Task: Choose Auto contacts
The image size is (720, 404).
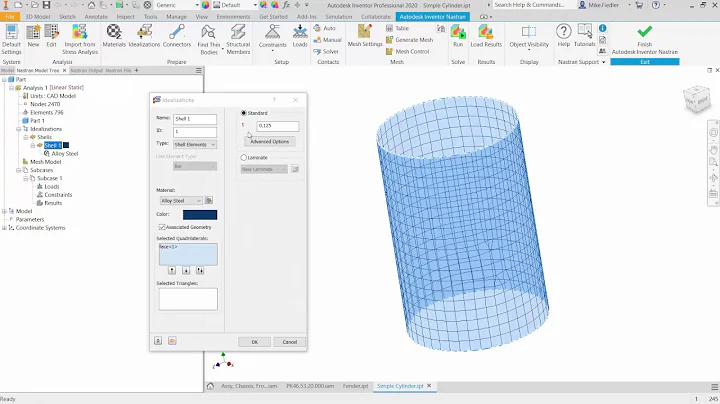Action: point(325,28)
